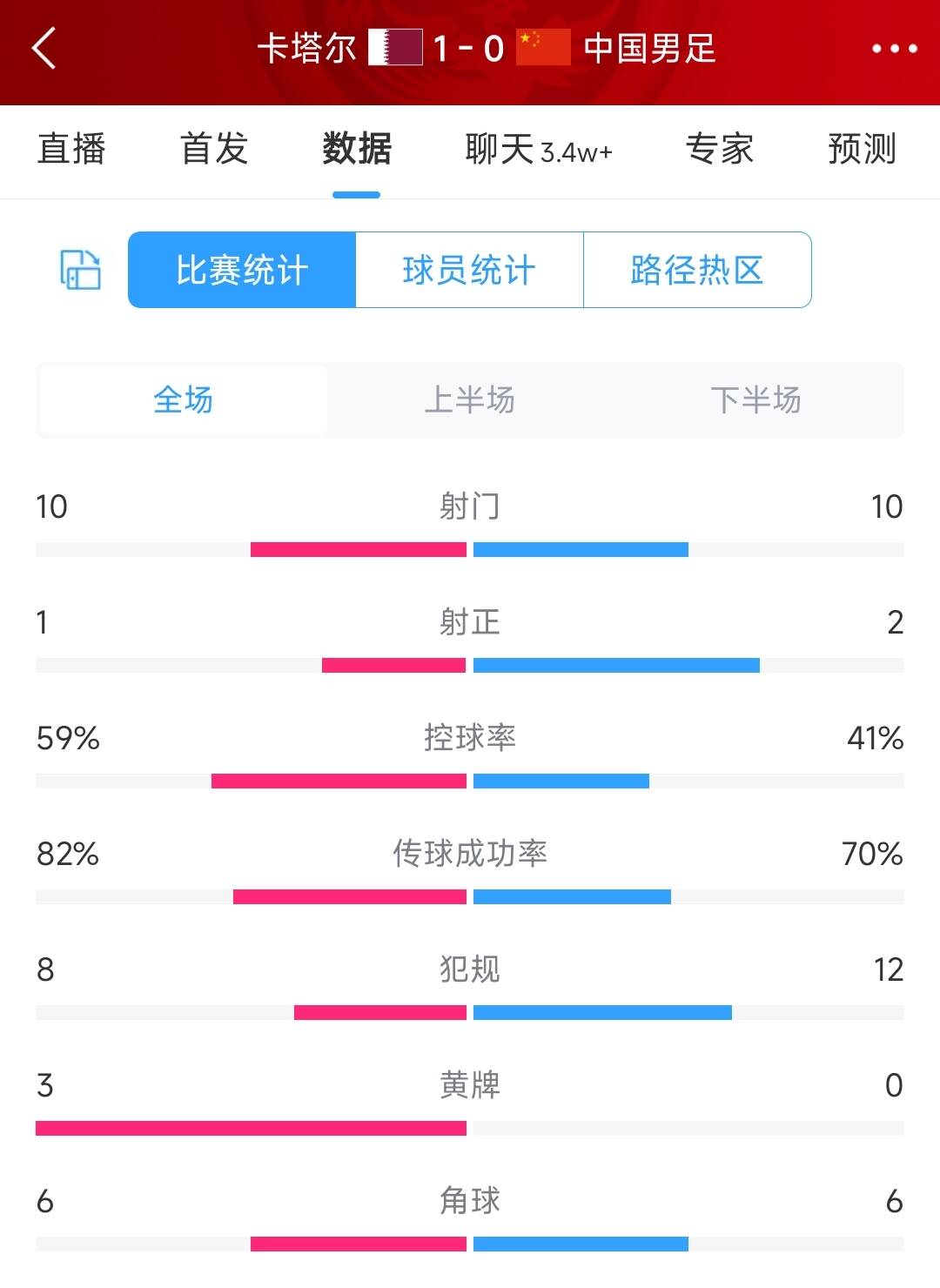Open the 预测 prediction tab
The width and height of the screenshot is (940, 1288).
point(862,149)
